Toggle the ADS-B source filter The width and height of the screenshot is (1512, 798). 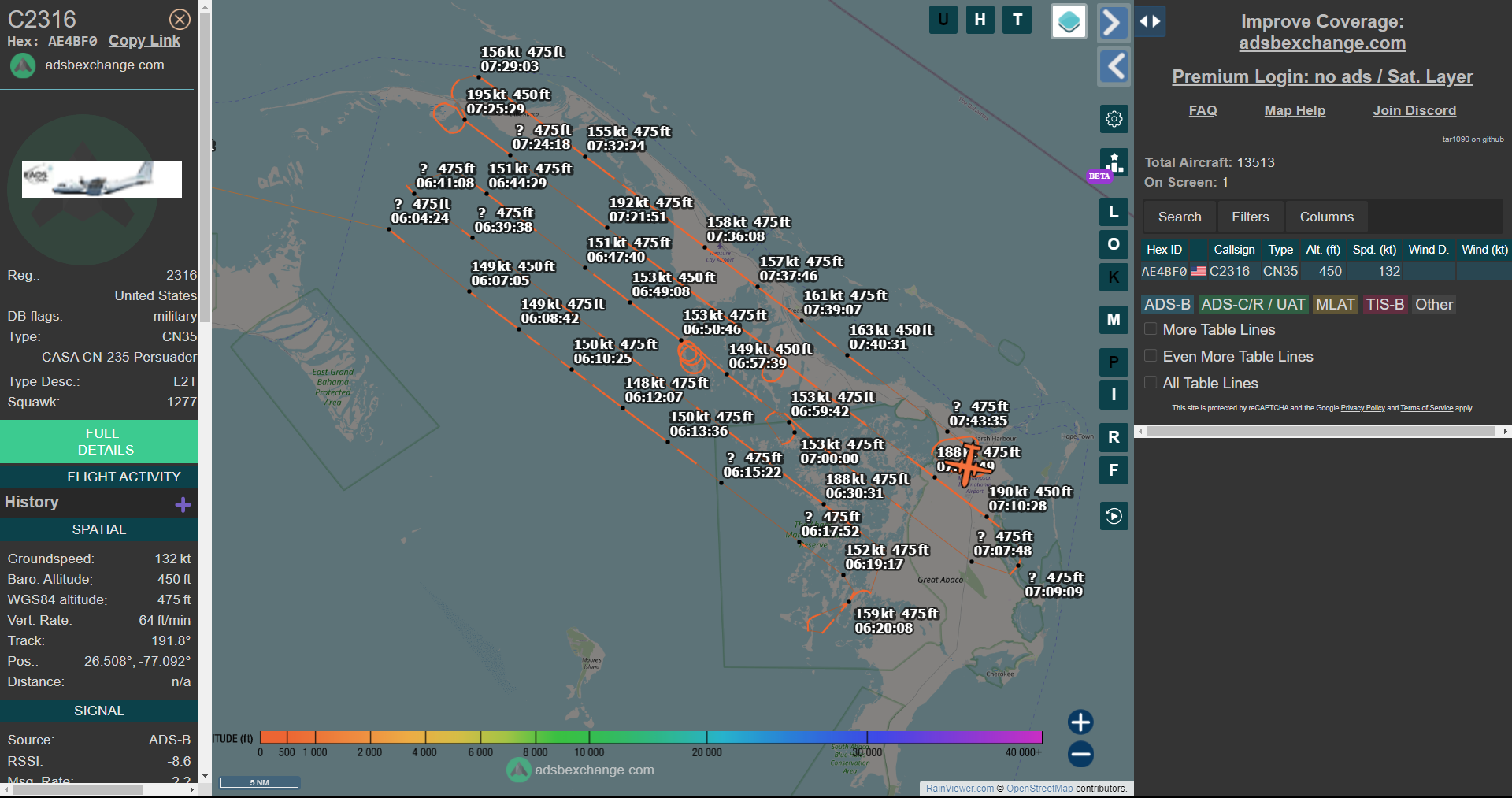coord(1167,305)
